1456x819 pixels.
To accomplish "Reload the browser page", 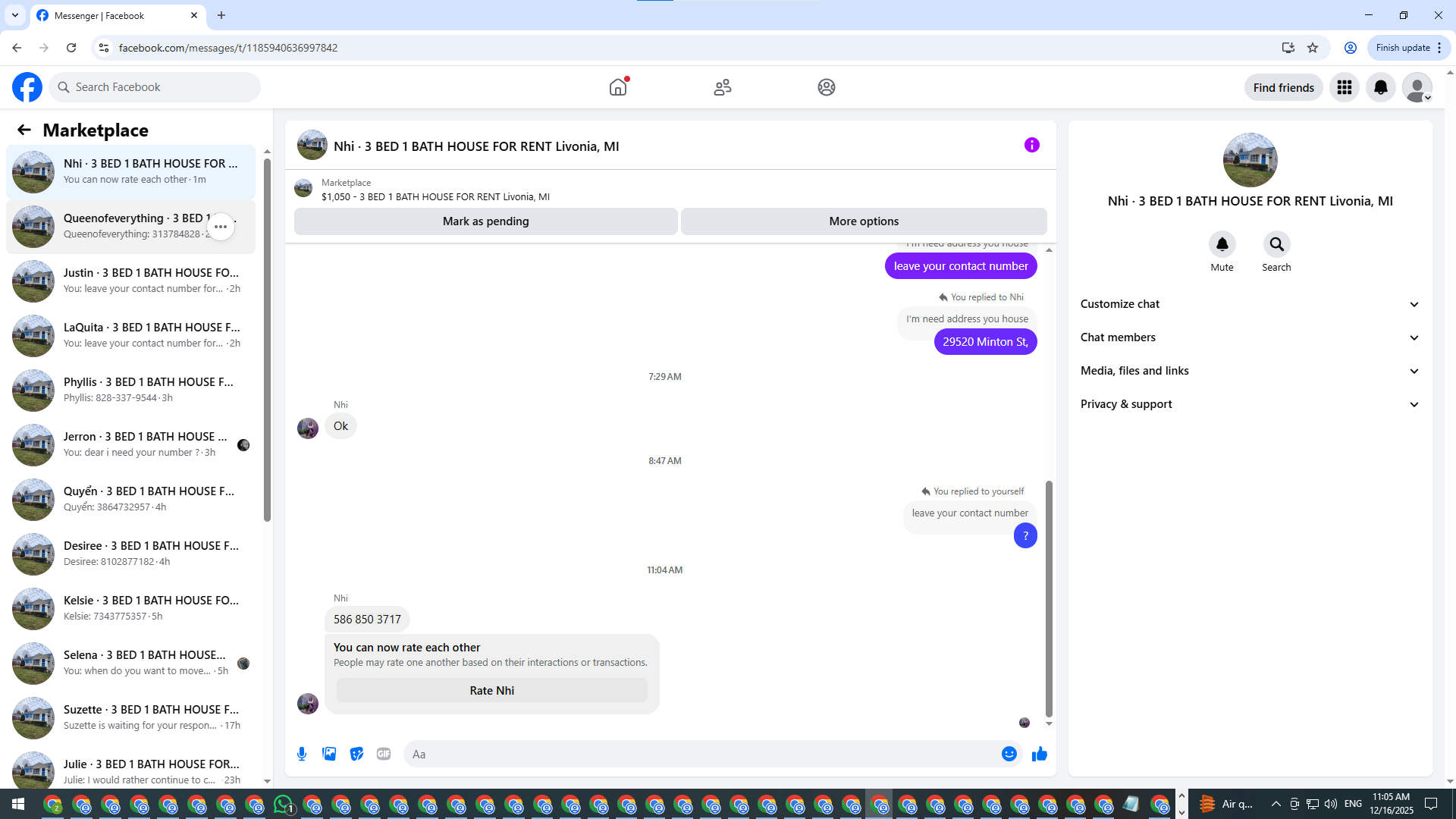I will click(71, 48).
